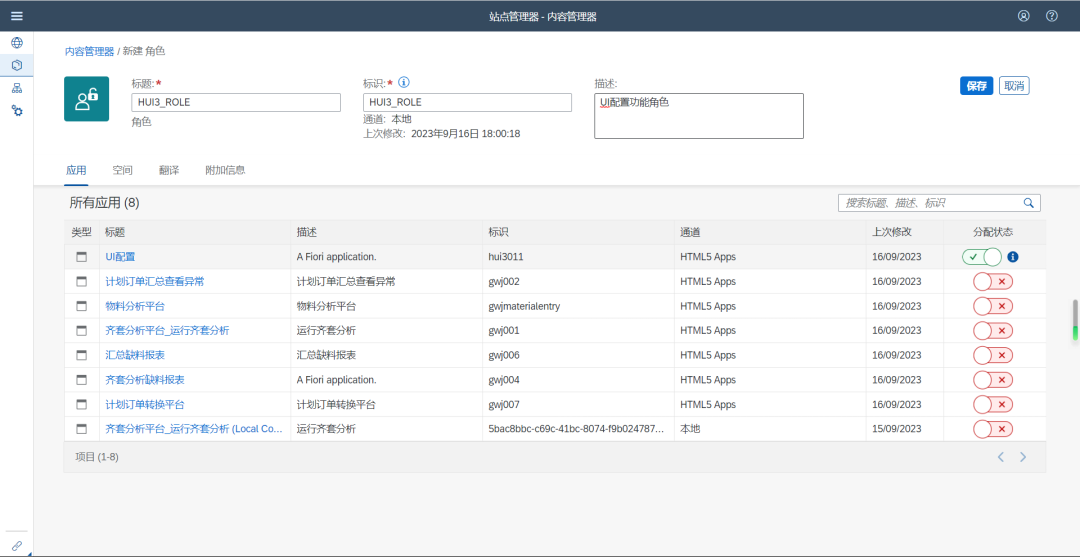Image resolution: width=1080 pixels, height=557 pixels.
Task: Toggle assignment for 物料分析平台
Action: pos(993,306)
